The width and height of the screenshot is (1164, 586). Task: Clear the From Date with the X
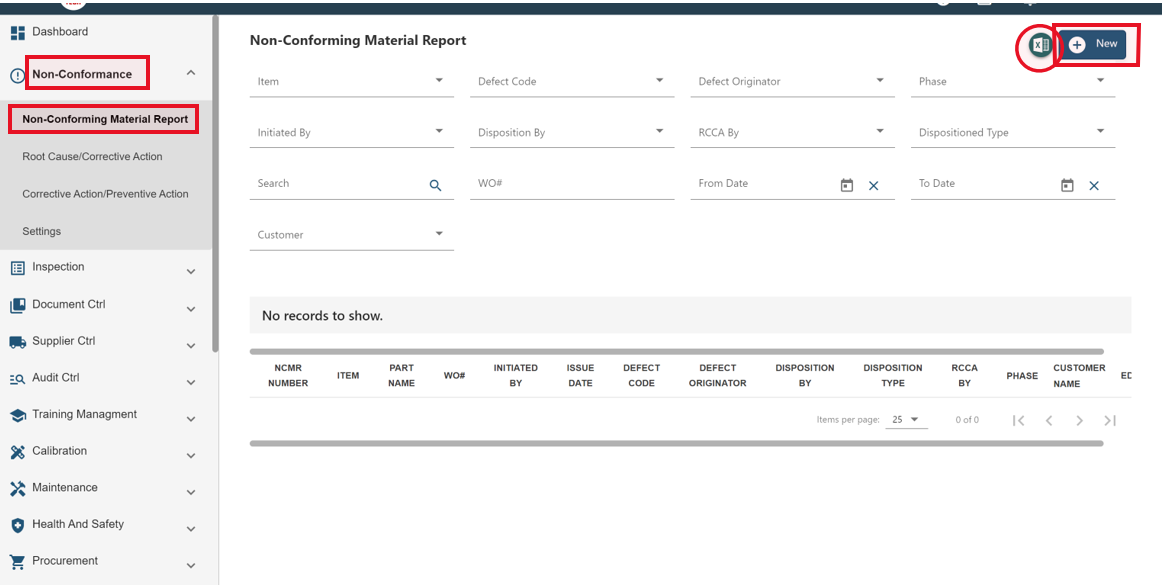pyautogui.click(x=873, y=185)
